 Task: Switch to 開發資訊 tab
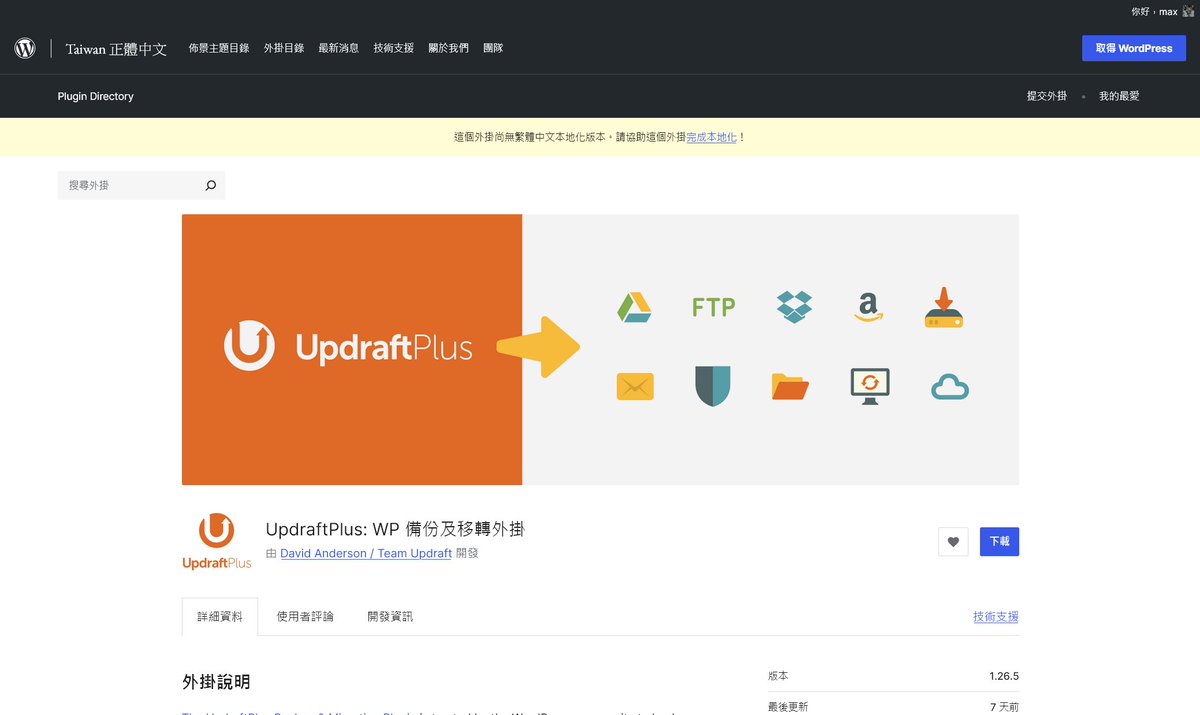tap(390, 617)
